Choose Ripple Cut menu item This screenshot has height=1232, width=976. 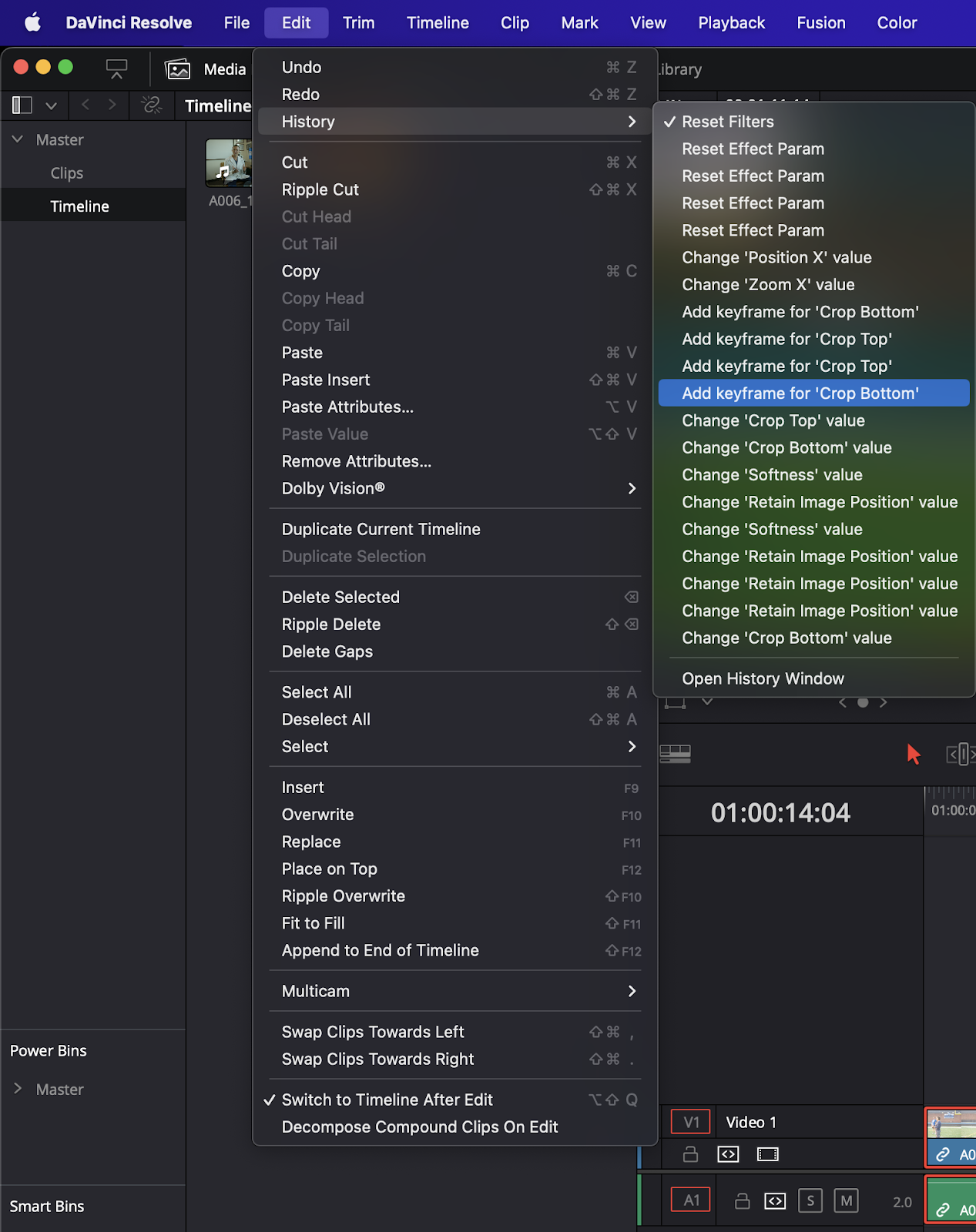455,189
